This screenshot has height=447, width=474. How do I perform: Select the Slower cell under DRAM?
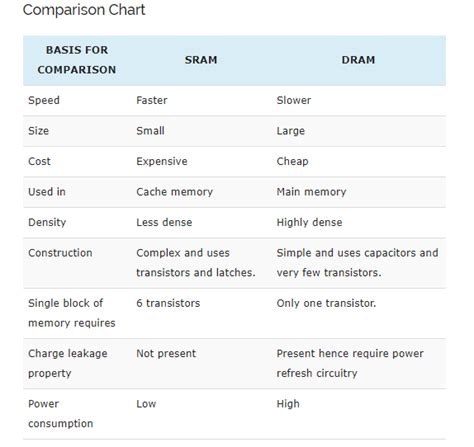[x=294, y=100]
